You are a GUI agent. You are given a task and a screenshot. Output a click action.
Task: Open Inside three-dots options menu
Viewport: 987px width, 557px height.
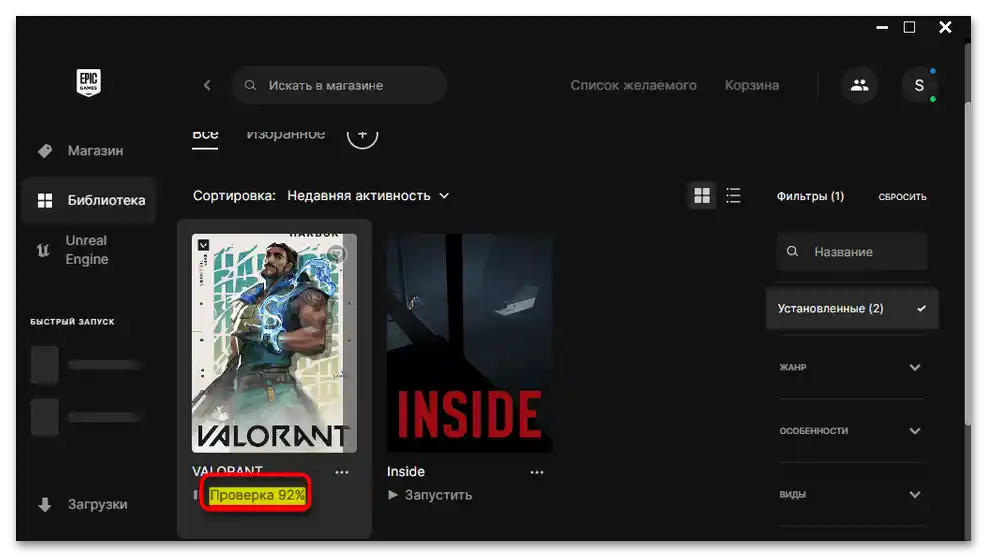537,472
